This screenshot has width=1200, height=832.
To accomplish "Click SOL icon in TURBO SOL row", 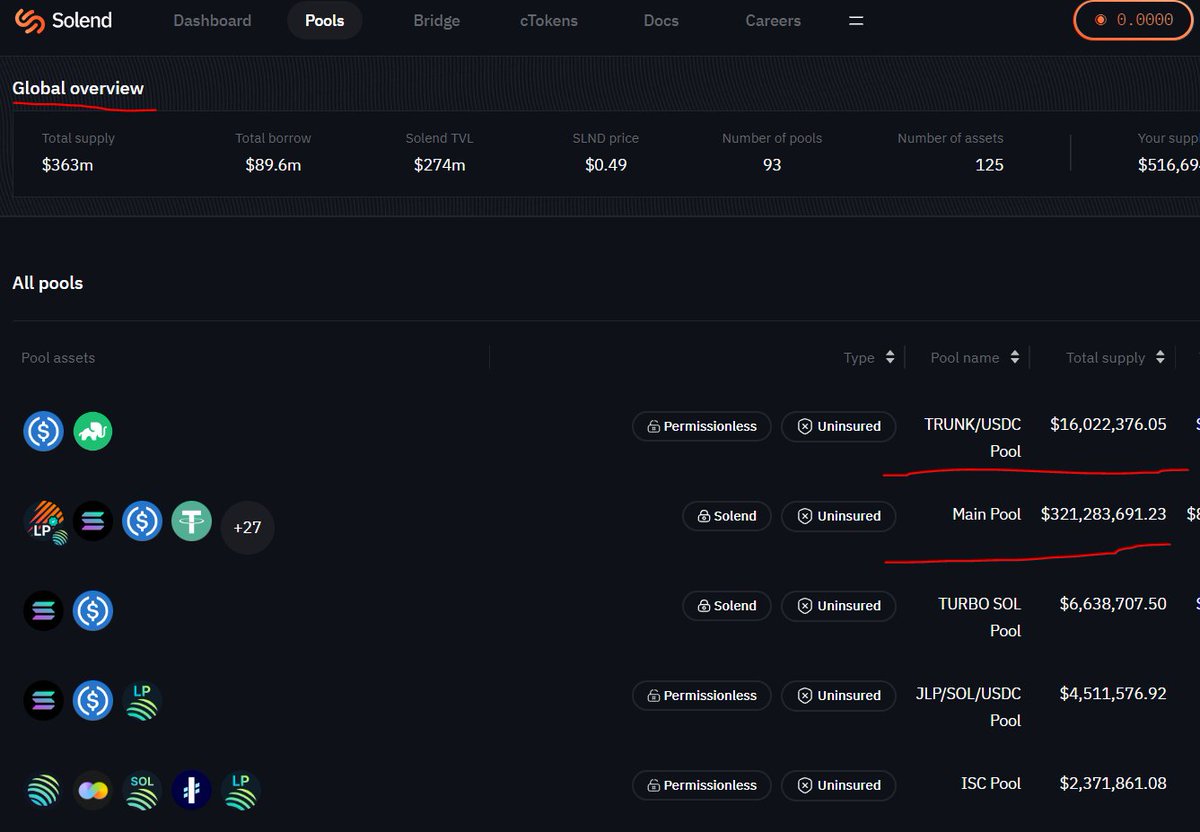I will point(43,611).
